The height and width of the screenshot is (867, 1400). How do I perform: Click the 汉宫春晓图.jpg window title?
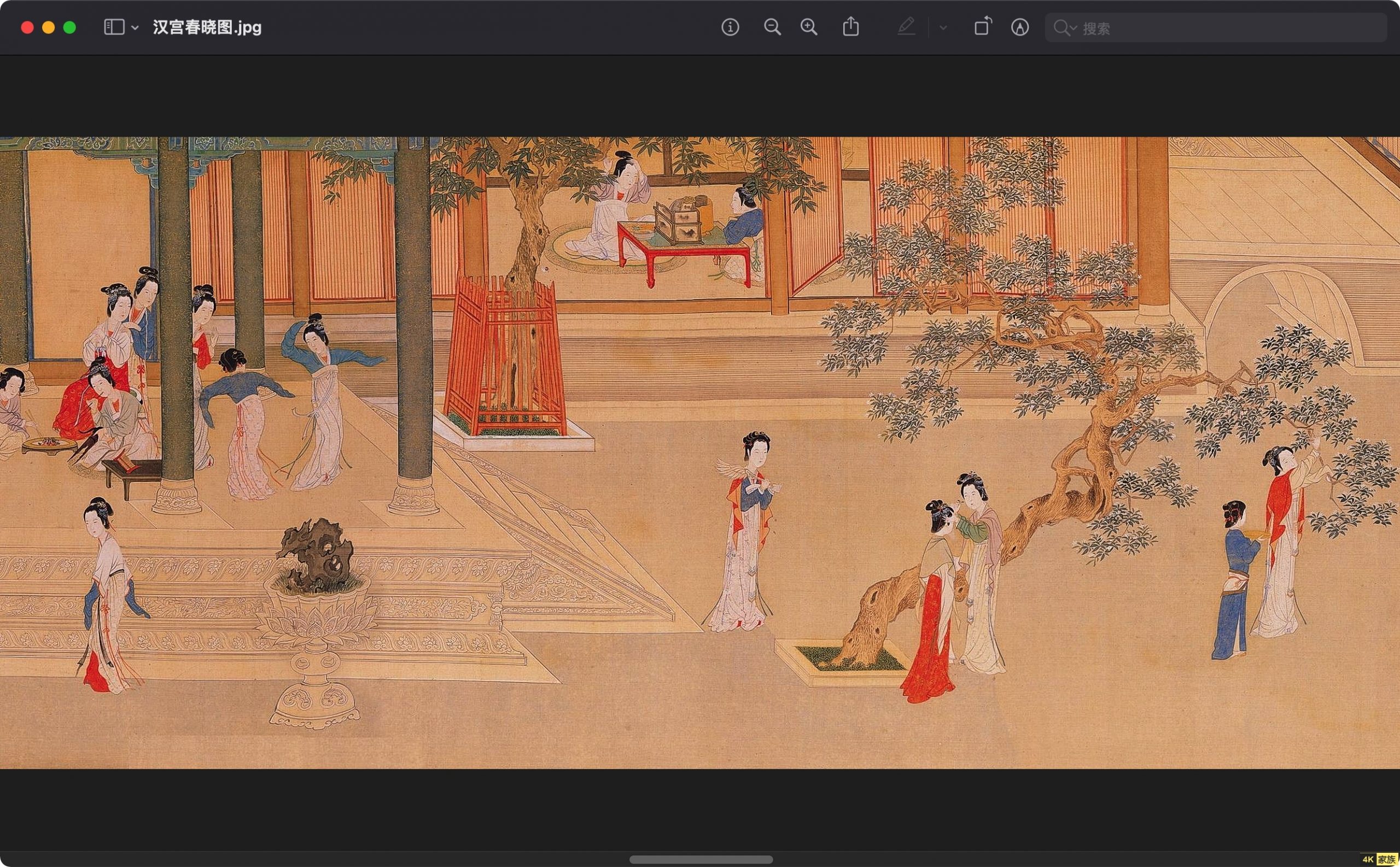point(207,27)
